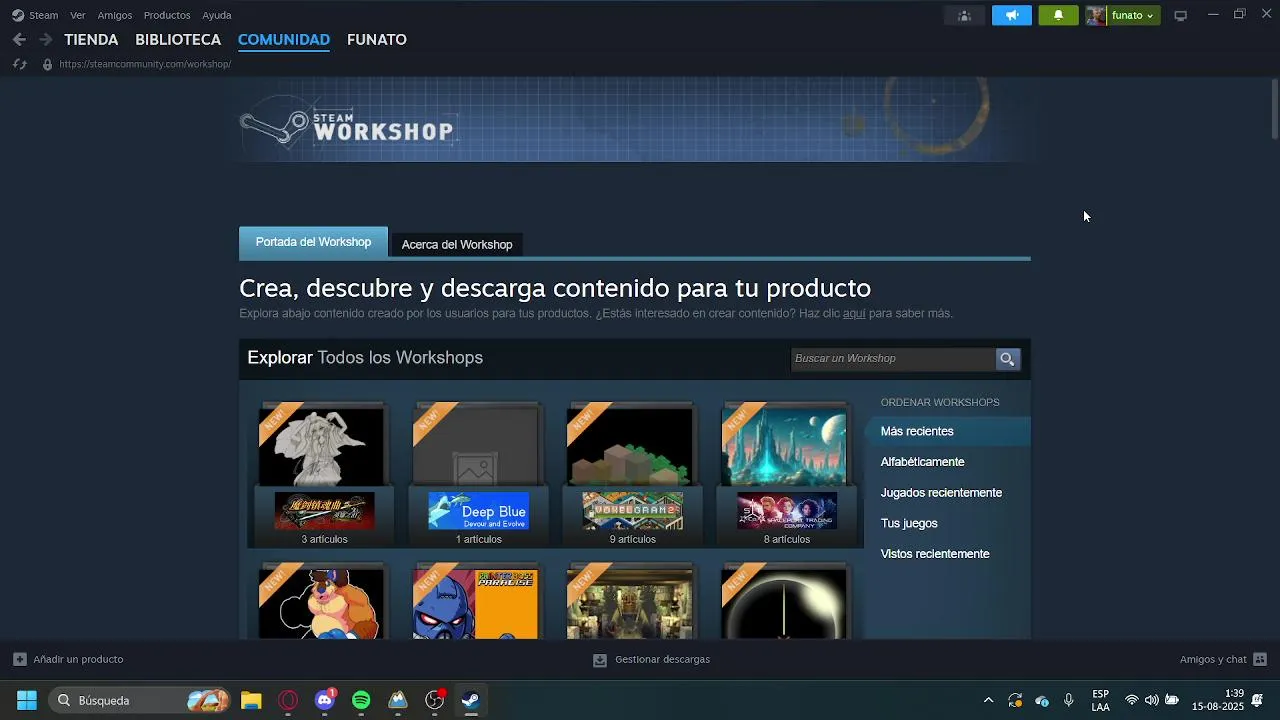
Task: Open the volume speaker tray icon
Action: [x=1152, y=700]
